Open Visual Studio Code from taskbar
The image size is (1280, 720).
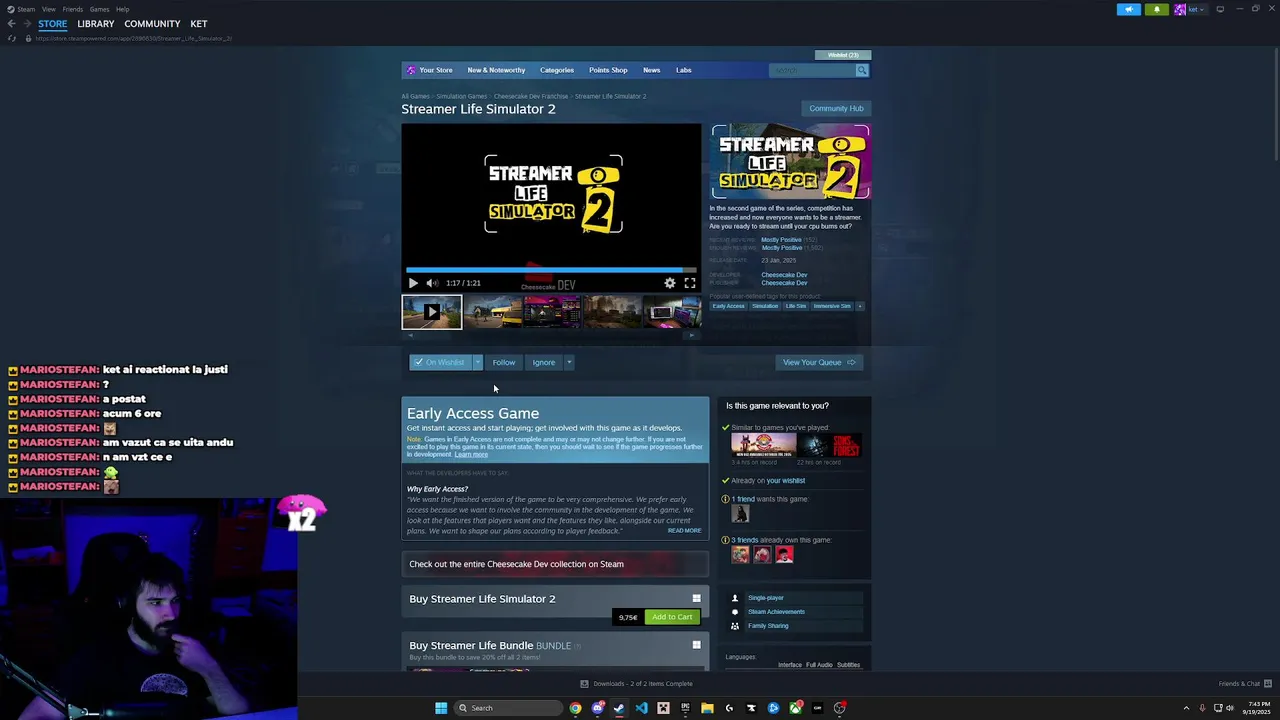[x=641, y=708]
